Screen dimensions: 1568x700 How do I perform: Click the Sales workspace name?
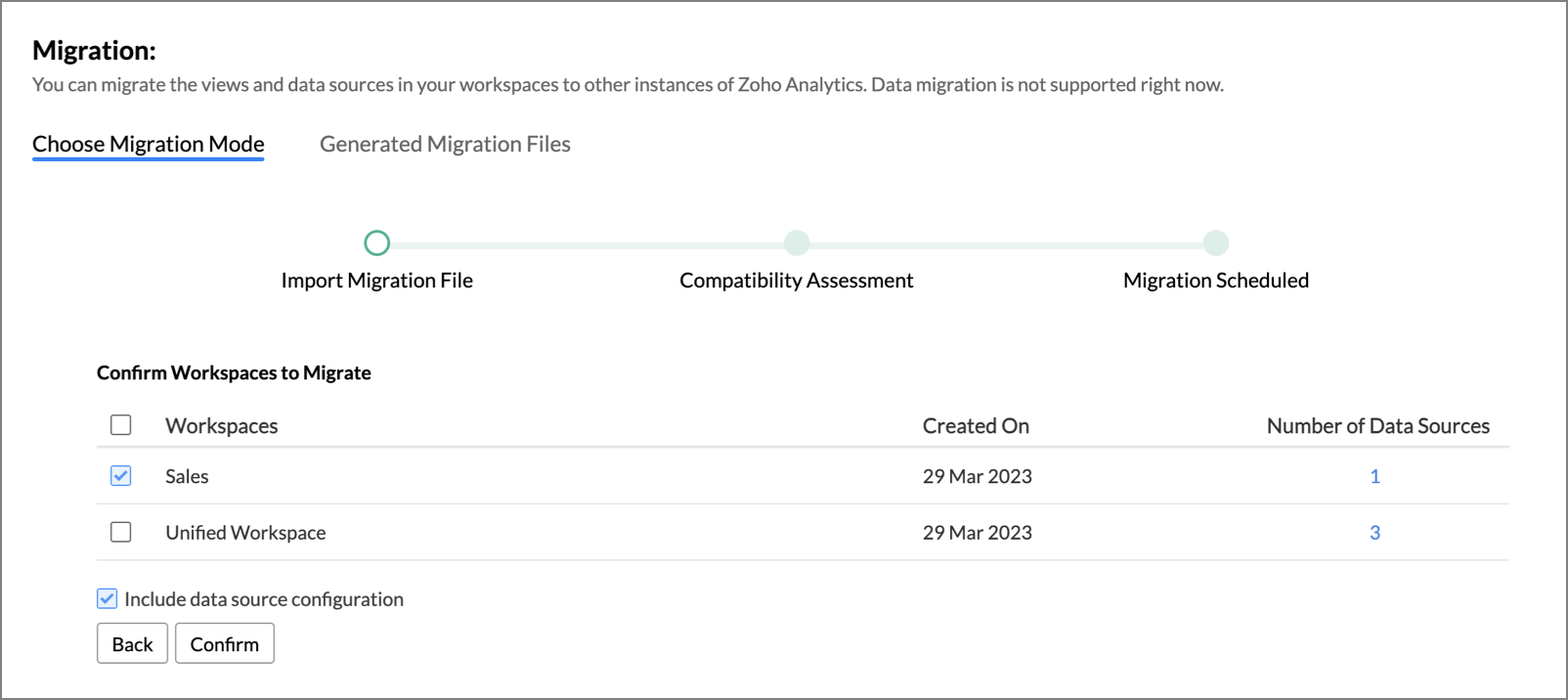pyautogui.click(x=187, y=476)
